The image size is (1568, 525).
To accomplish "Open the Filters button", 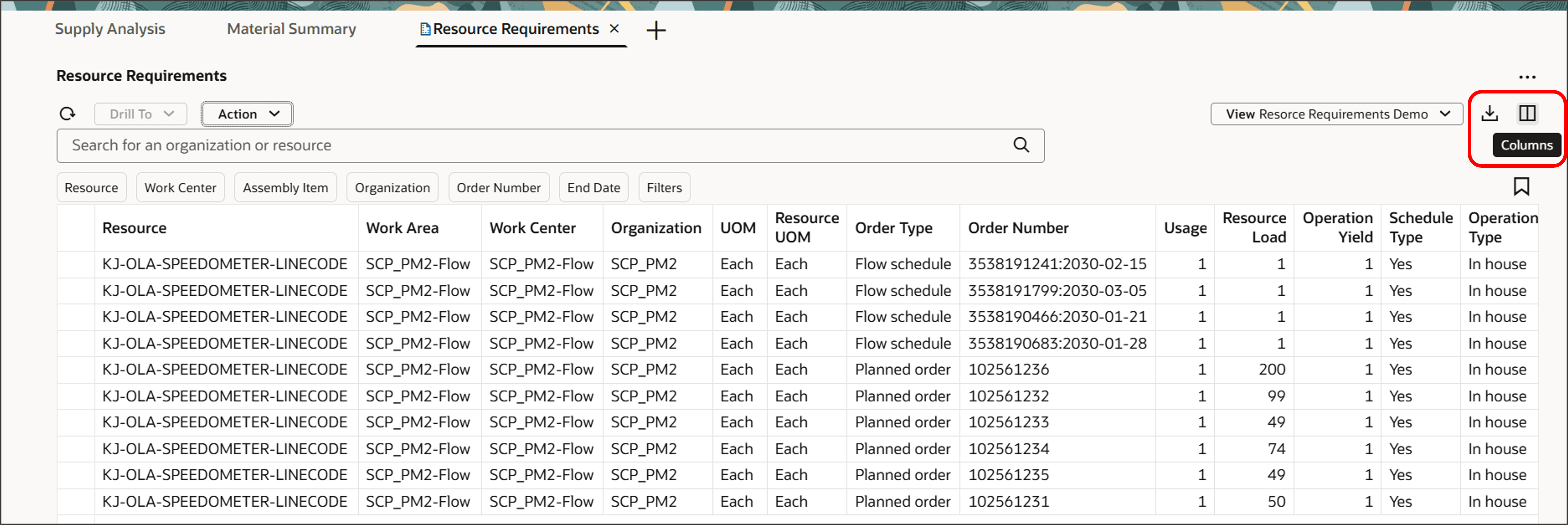I will point(663,187).
